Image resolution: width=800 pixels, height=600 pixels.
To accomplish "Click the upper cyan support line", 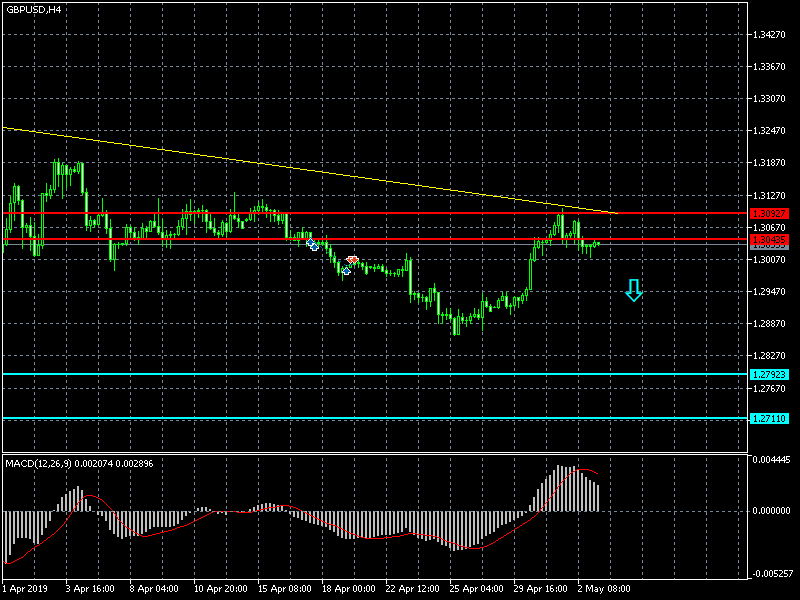I will click(x=400, y=374).
